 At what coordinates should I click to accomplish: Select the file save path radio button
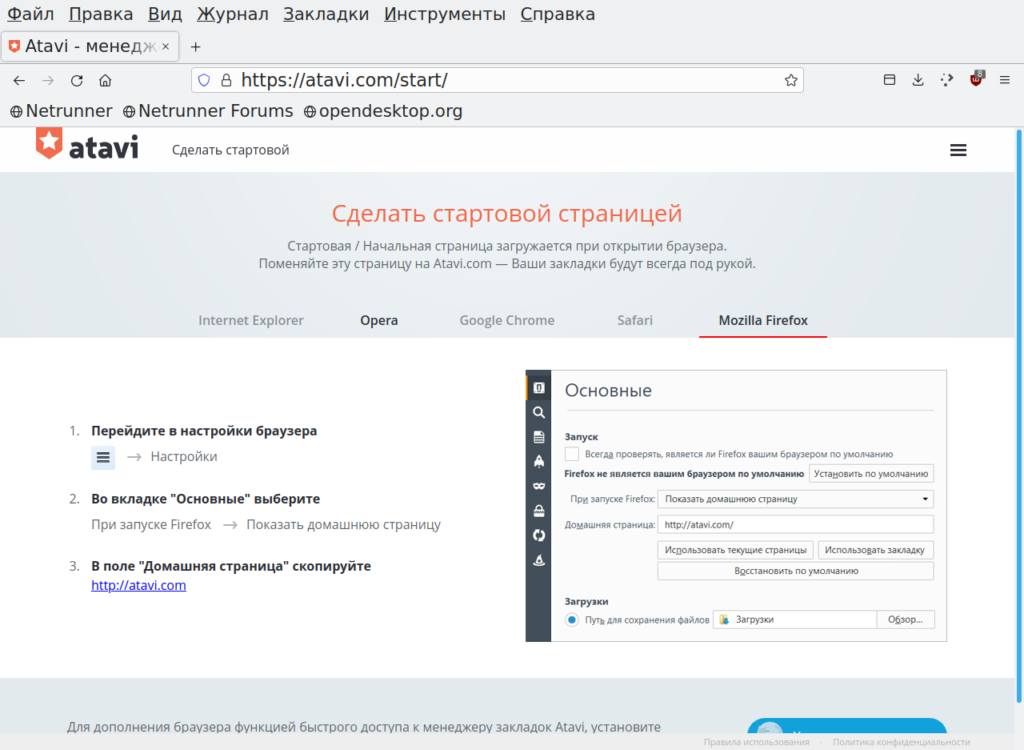572,620
